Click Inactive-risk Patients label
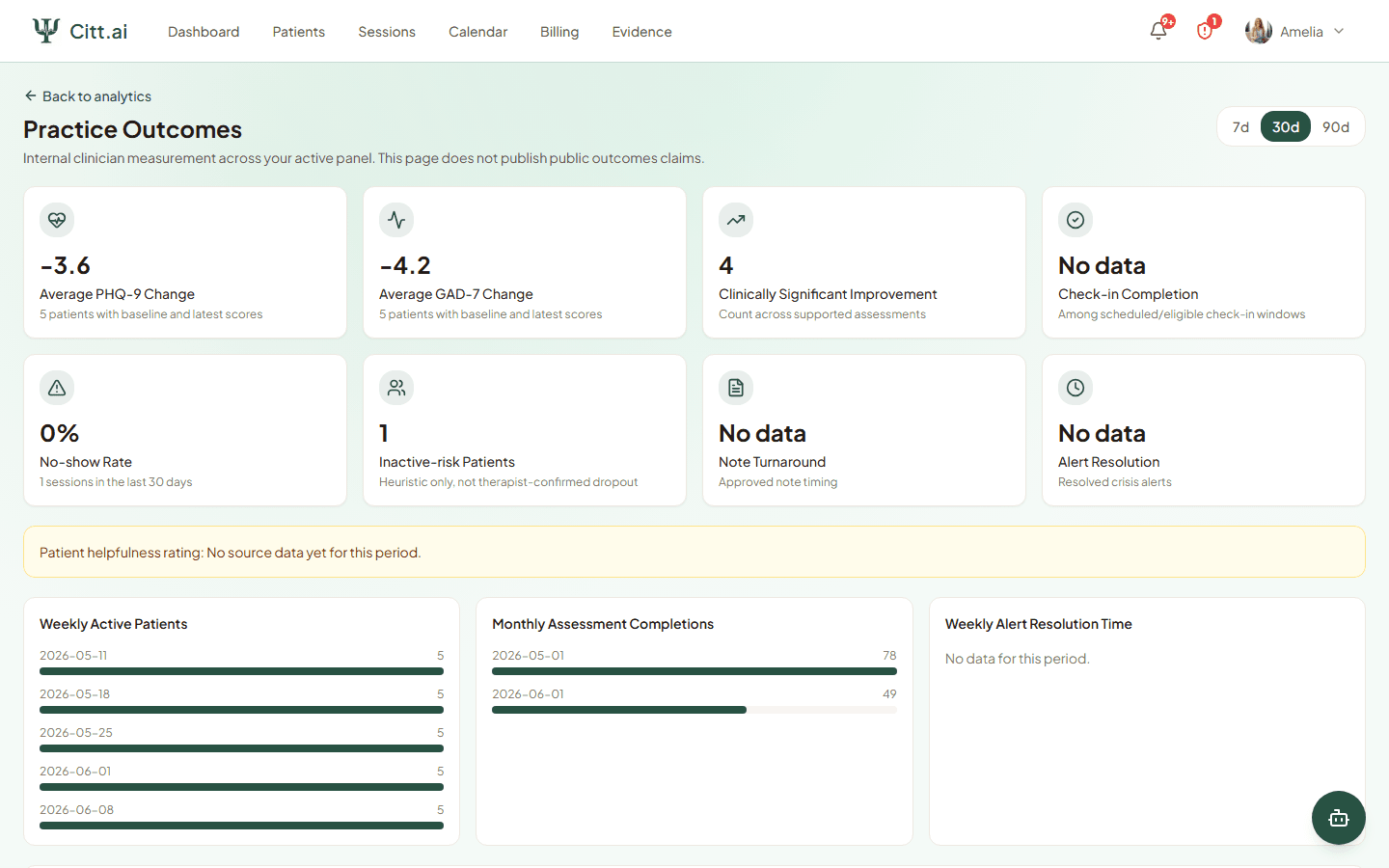Image resolution: width=1389 pixels, height=868 pixels. click(447, 462)
